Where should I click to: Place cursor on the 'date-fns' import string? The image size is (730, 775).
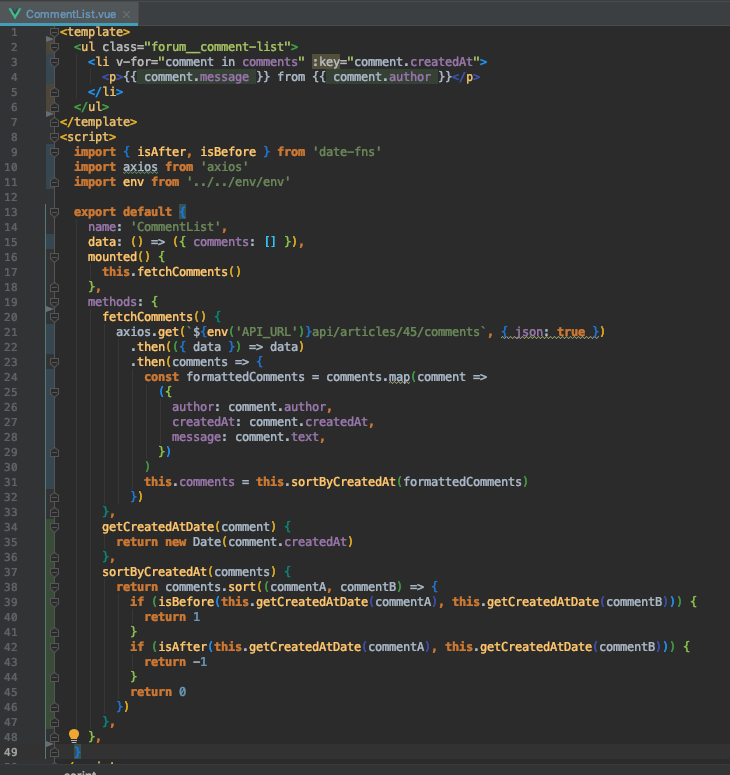(x=347, y=152)
